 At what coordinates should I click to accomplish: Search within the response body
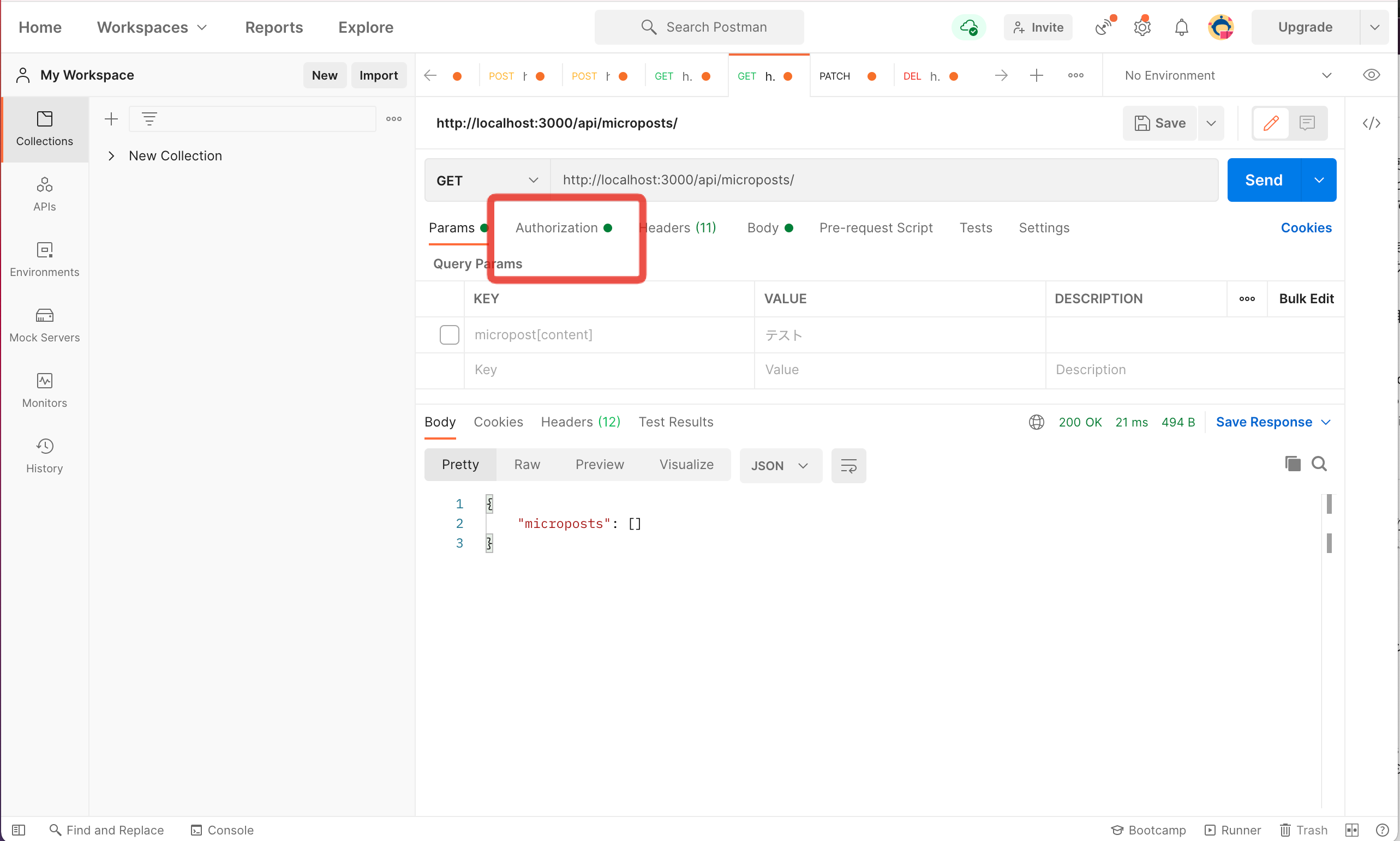pos(1319,464)
